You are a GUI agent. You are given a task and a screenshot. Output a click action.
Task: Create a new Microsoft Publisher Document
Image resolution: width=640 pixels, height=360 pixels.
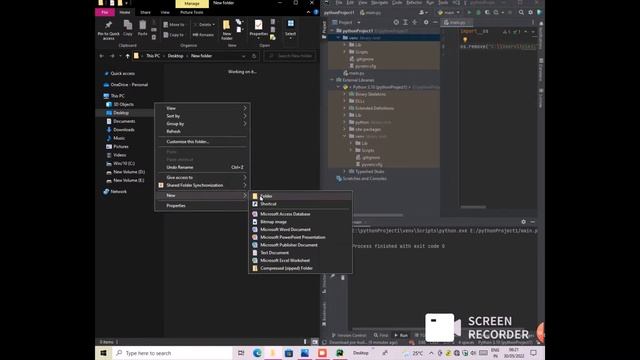(300, 245)
